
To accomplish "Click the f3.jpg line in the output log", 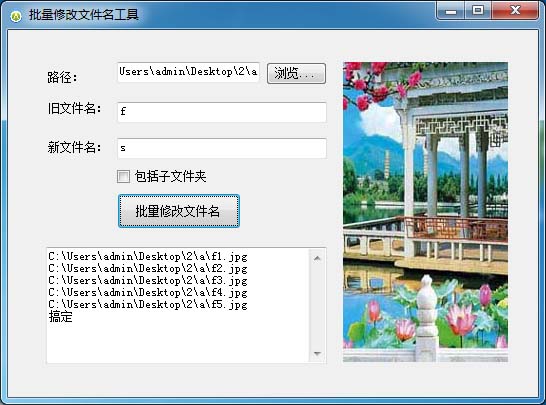I will coord(148,281).
